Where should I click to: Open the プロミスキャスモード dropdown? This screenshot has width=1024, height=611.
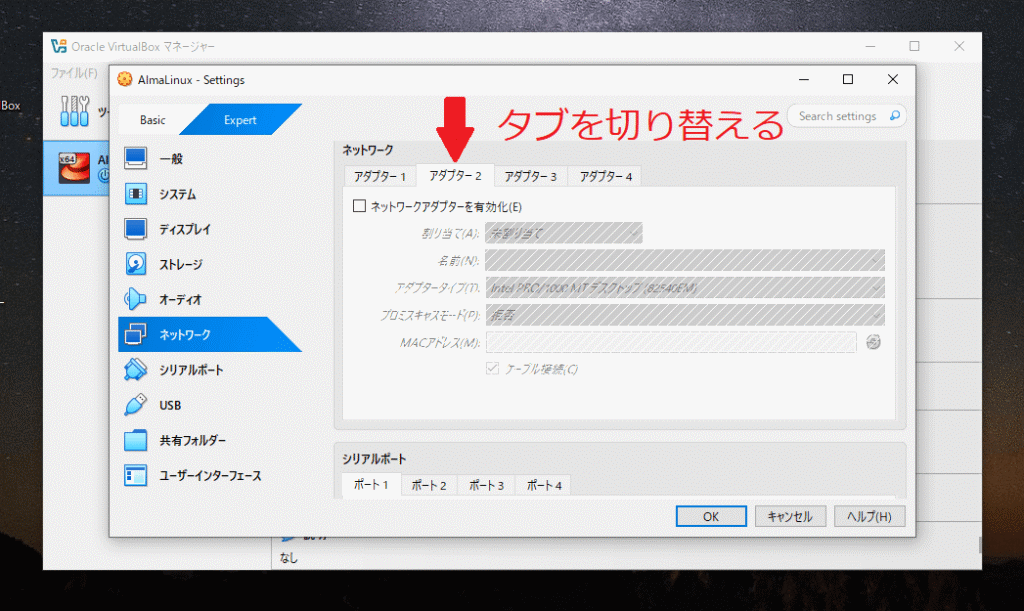685,315
